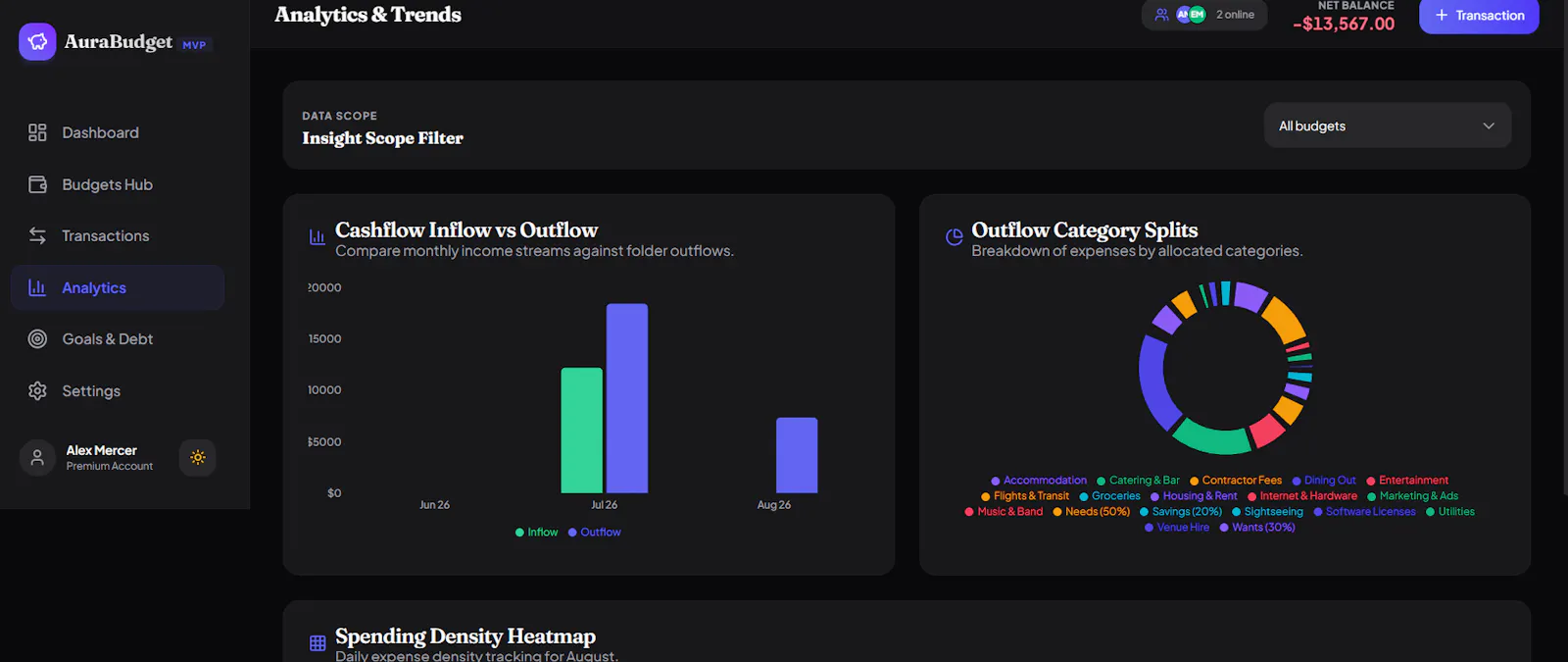Go to the Transactions page
Screen dimensions: 1568x662
point(118,235)
